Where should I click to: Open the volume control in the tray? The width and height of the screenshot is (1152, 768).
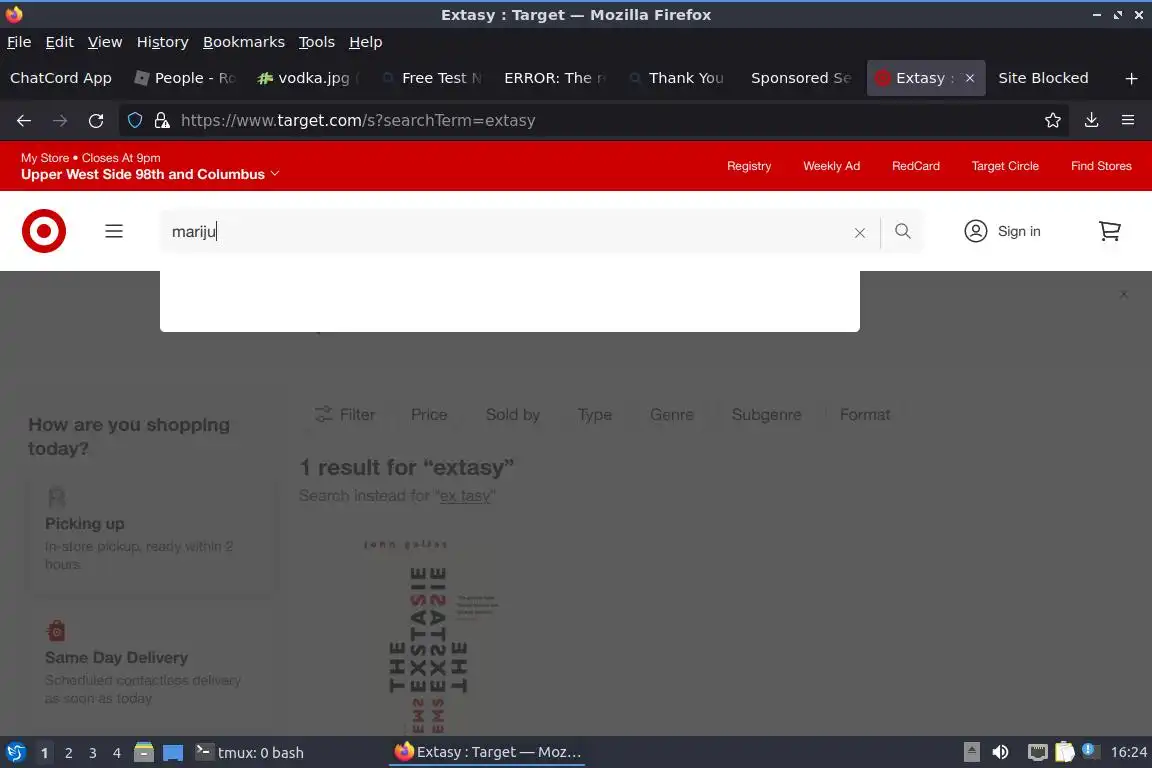point(1000,753)
